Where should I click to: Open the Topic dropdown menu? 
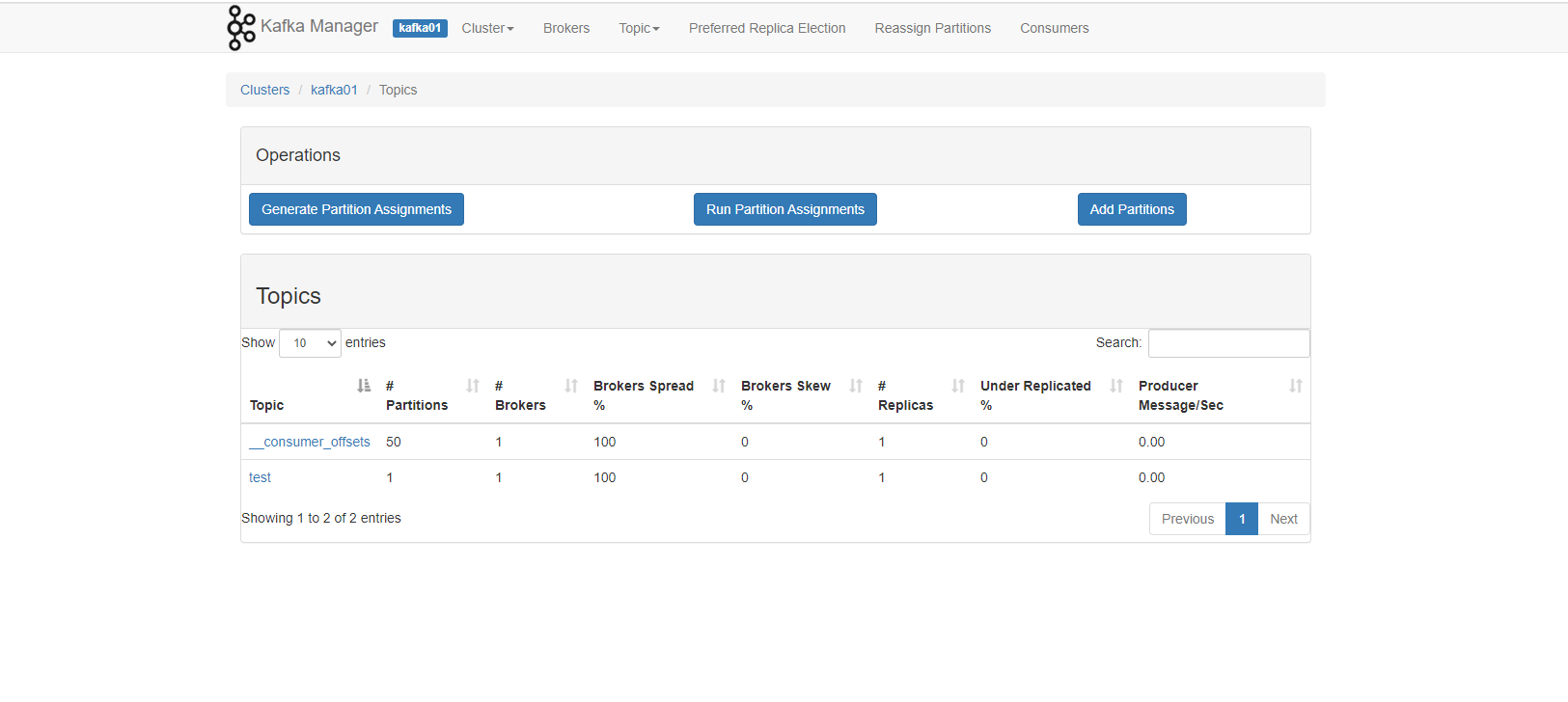(639, 28)
